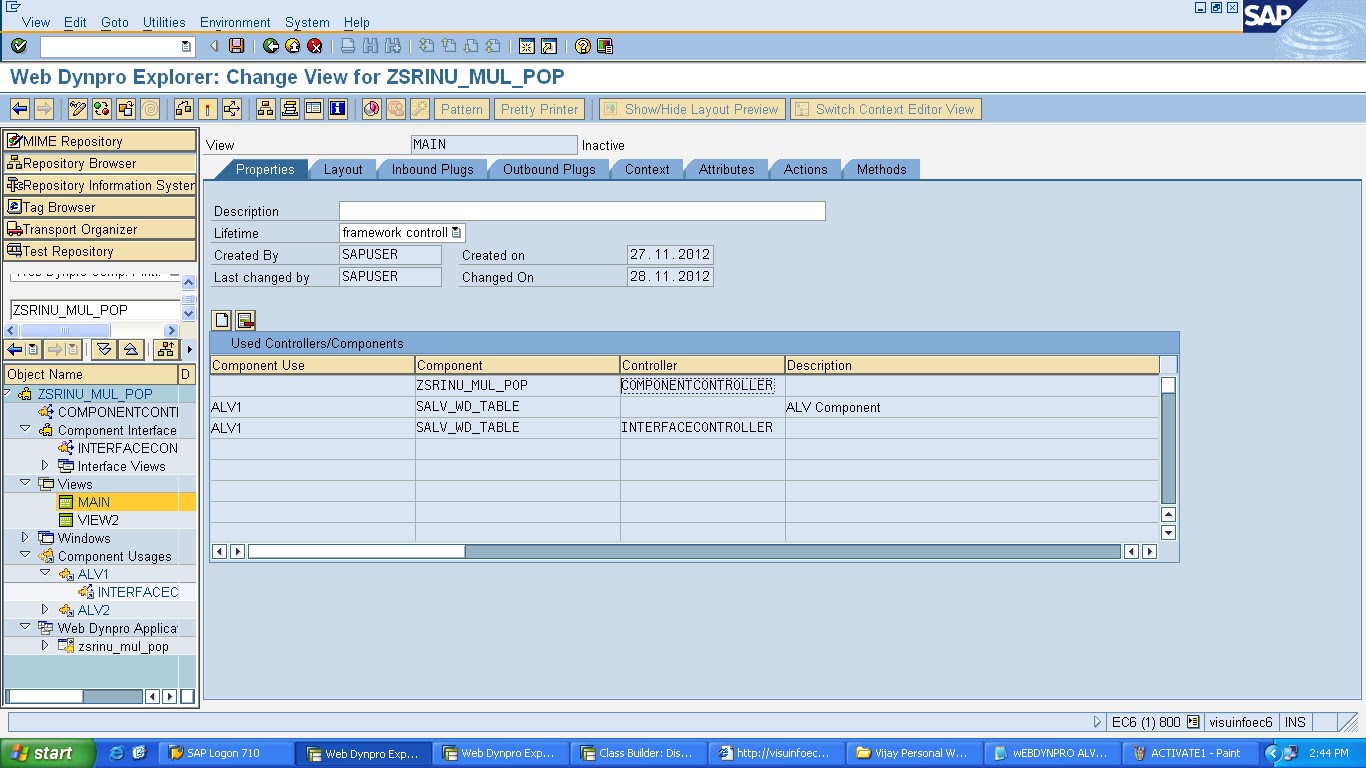The image size is (1366, 768).
Task: Select VIEW2 in the object tree
Action: tap(98, 520)
